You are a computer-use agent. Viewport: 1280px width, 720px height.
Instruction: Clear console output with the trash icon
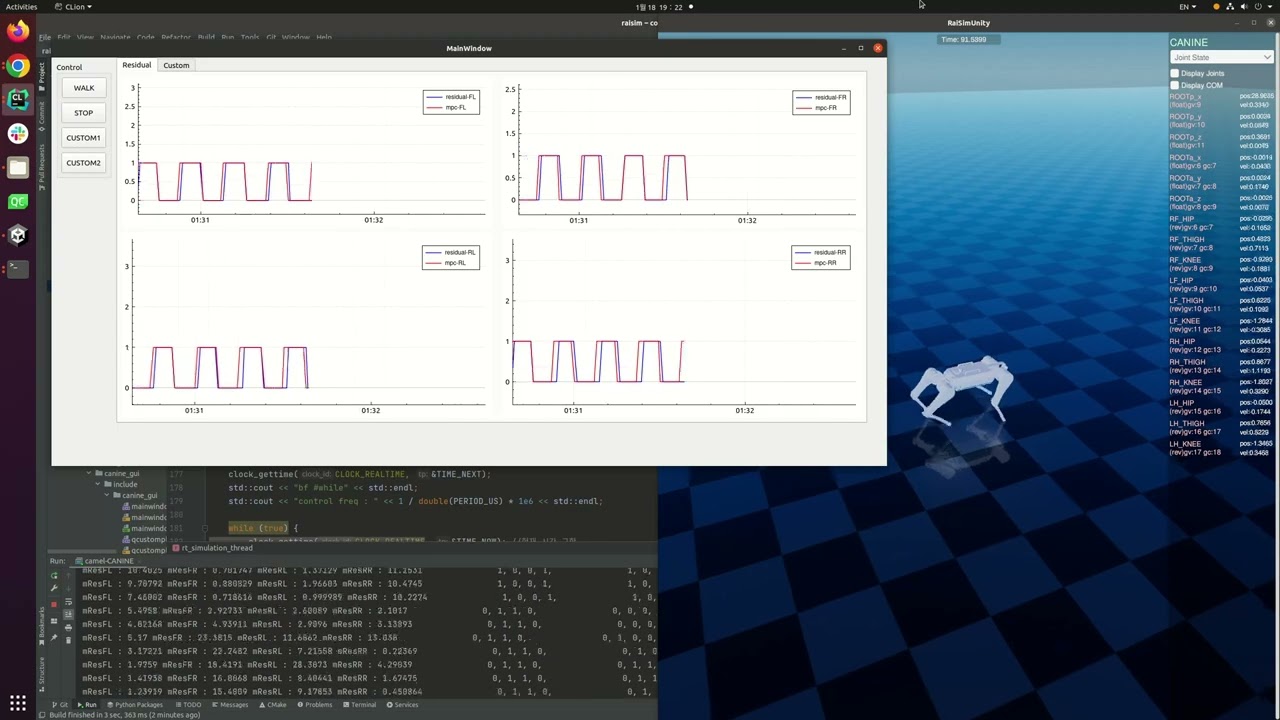[68, 640]
